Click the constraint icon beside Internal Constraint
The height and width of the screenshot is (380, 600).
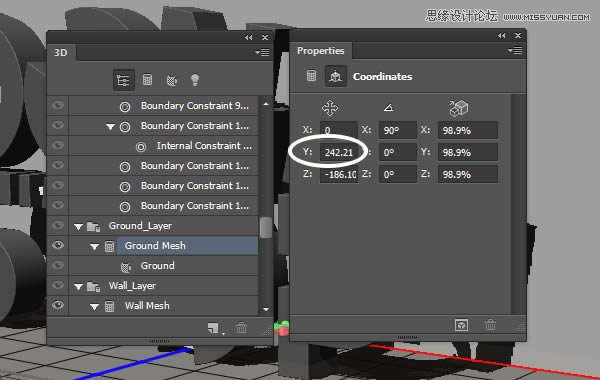click(141, 147)
